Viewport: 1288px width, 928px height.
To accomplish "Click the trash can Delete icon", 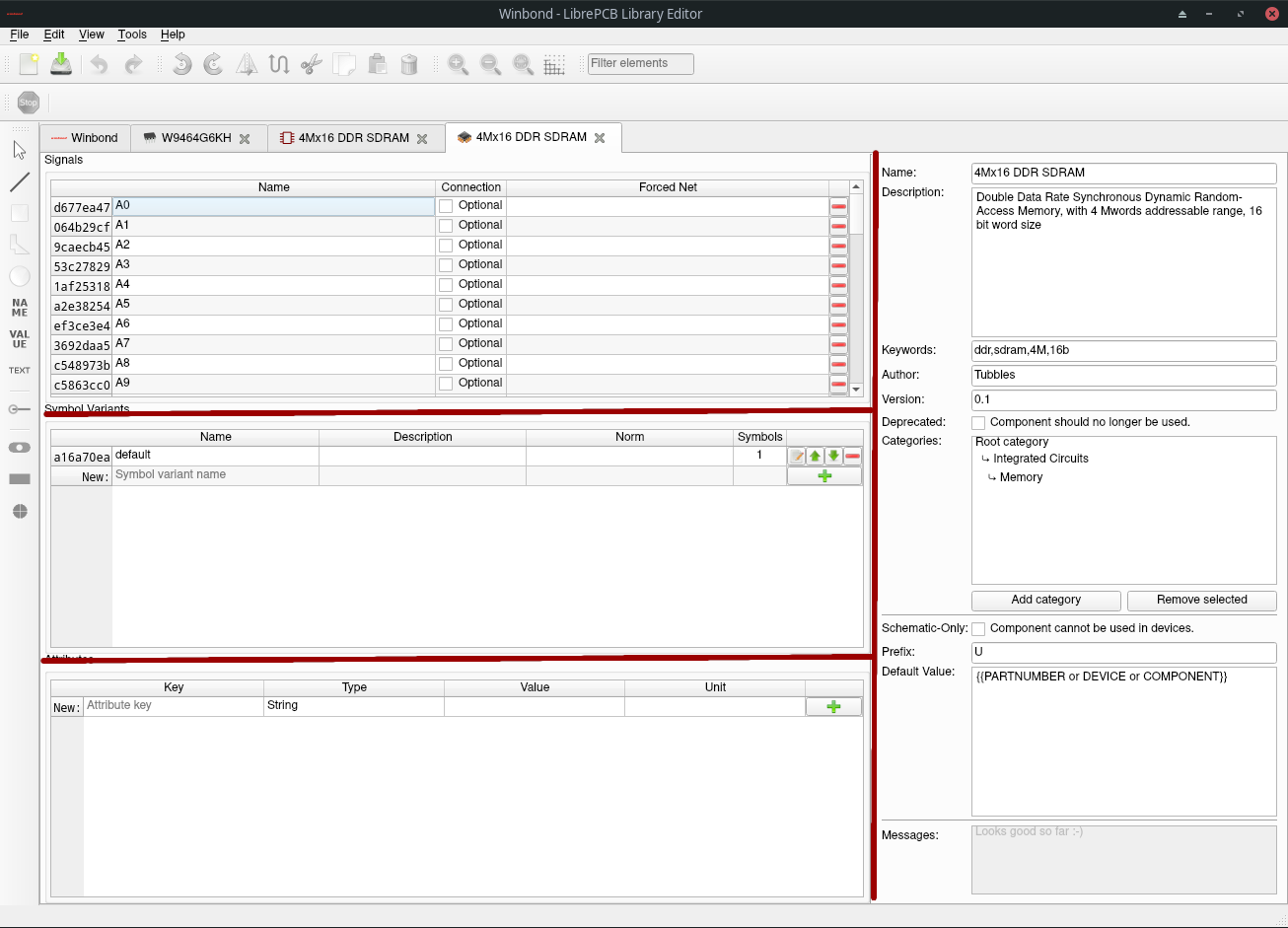I will (409, 65).
